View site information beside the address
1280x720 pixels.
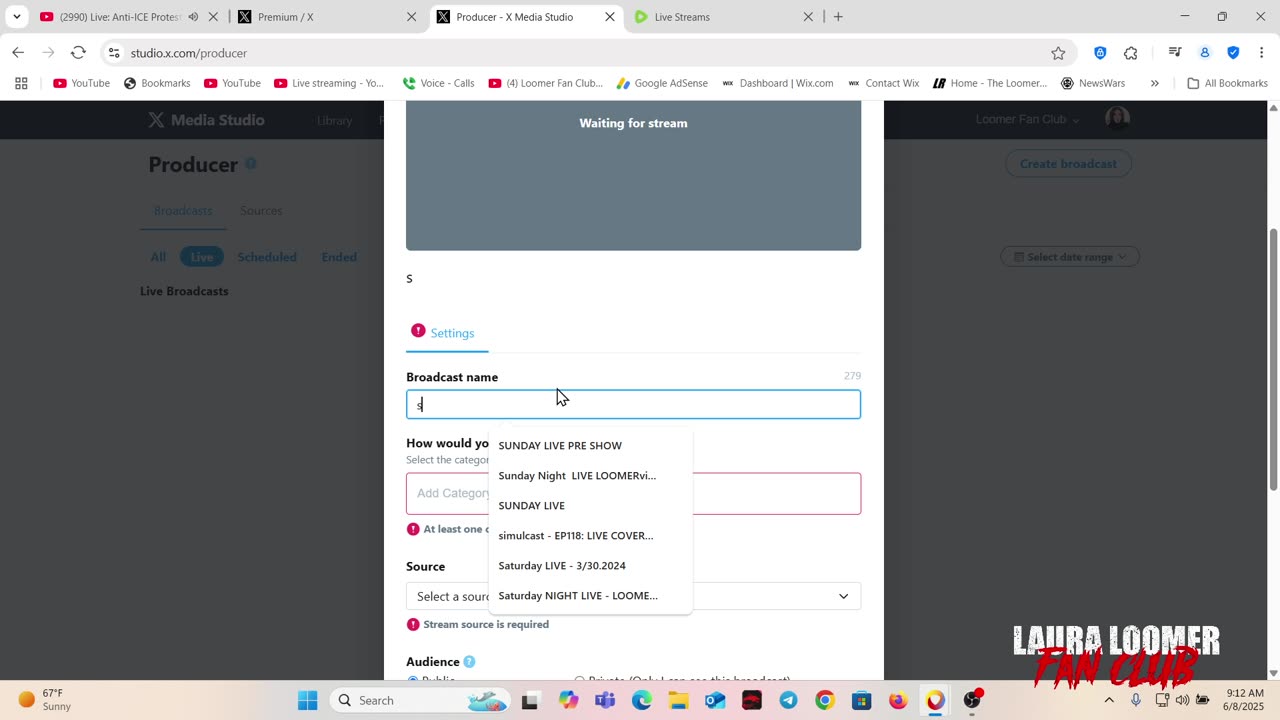[x=114, y=53]
